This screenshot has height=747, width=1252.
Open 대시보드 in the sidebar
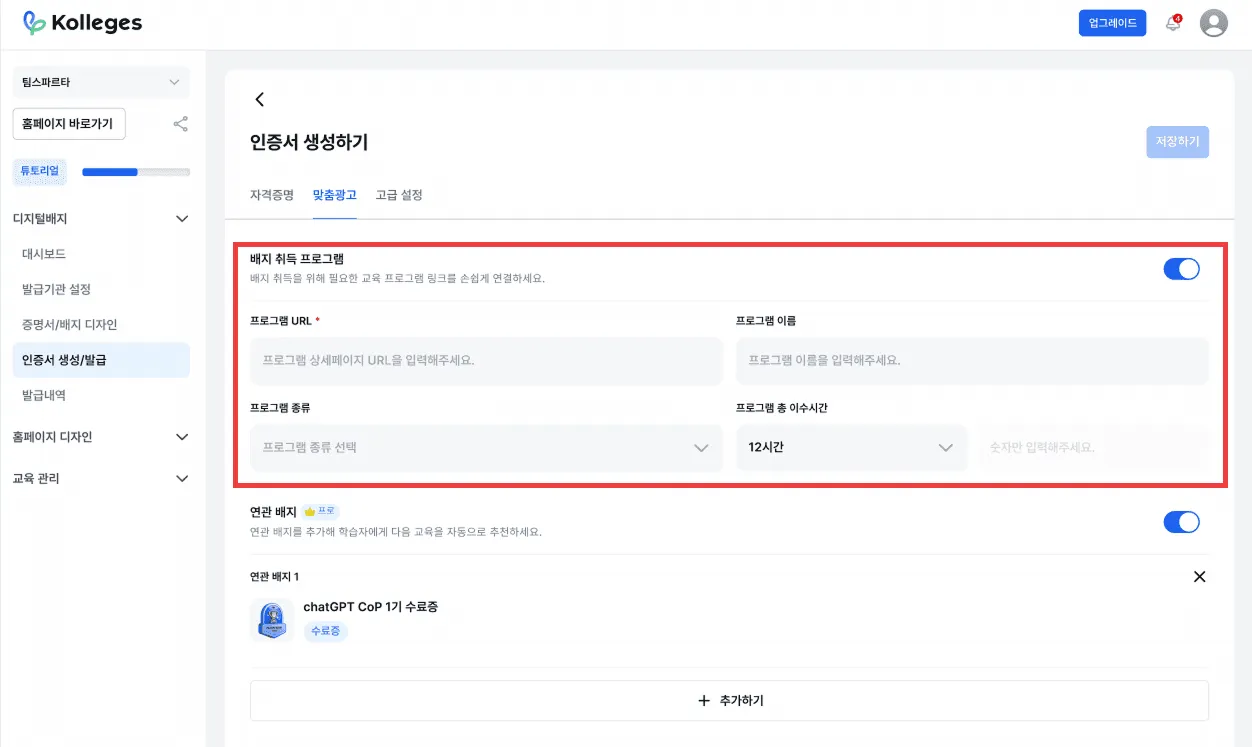44,254
